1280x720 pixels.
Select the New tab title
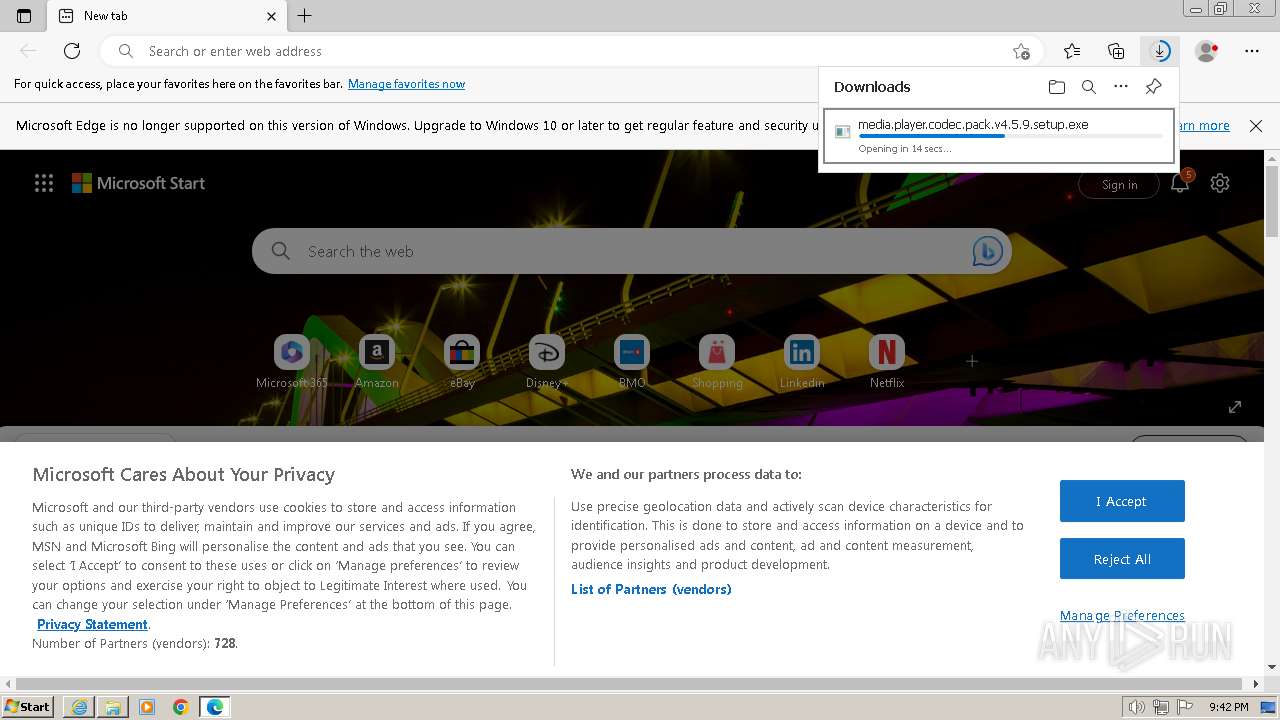pos(105,16)
